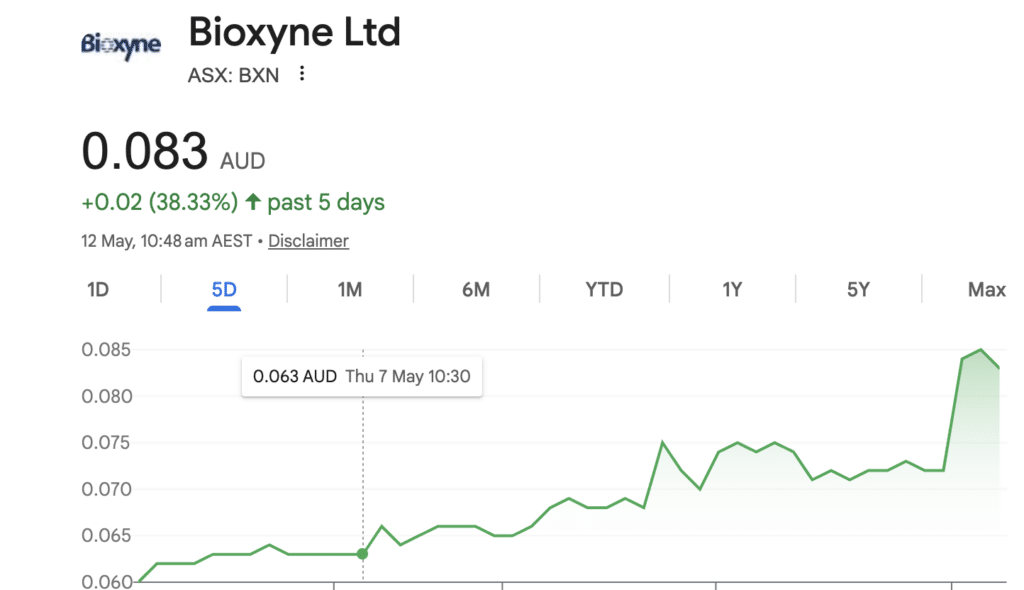Select the 5D time range tab
1024x590 pixels.
click(x=224, y=289)
